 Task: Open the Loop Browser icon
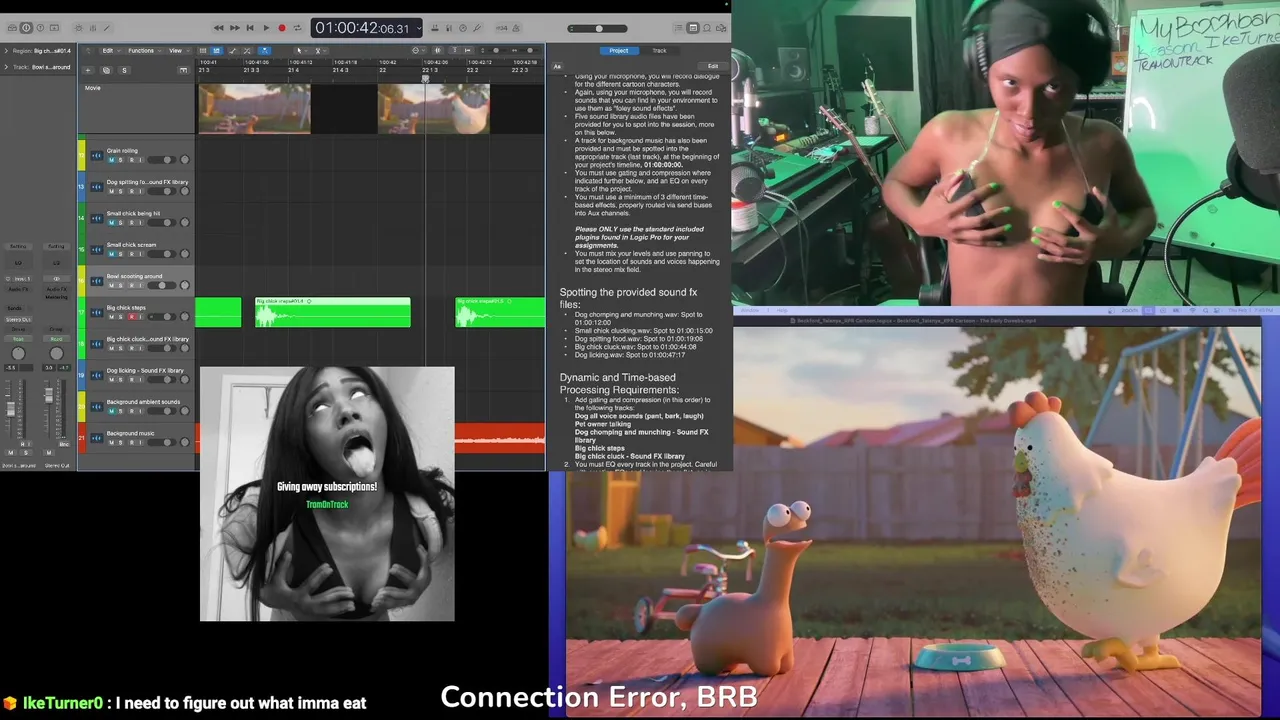[x=707, y=28]
